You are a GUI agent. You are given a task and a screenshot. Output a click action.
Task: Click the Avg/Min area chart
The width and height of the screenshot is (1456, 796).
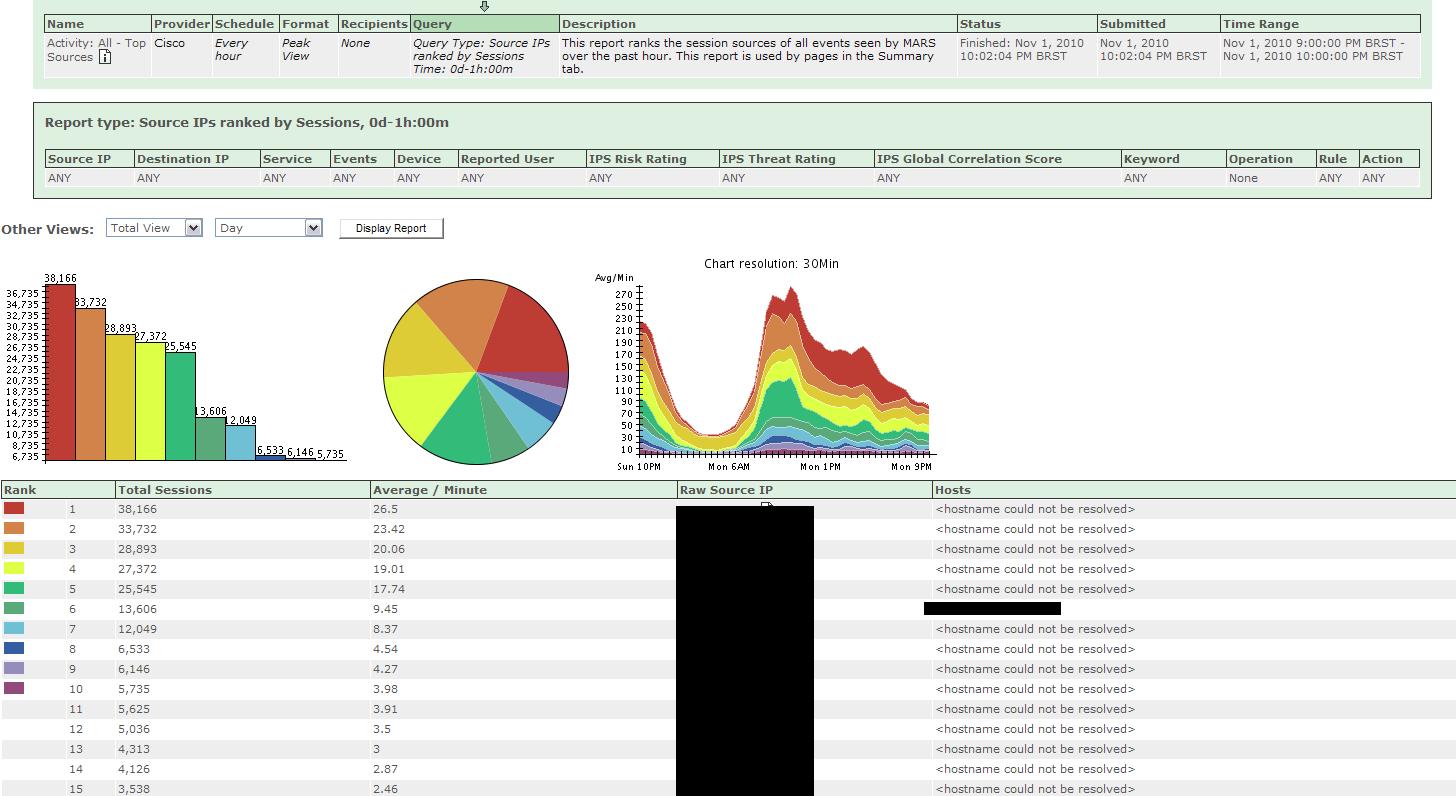coord(784,372)
